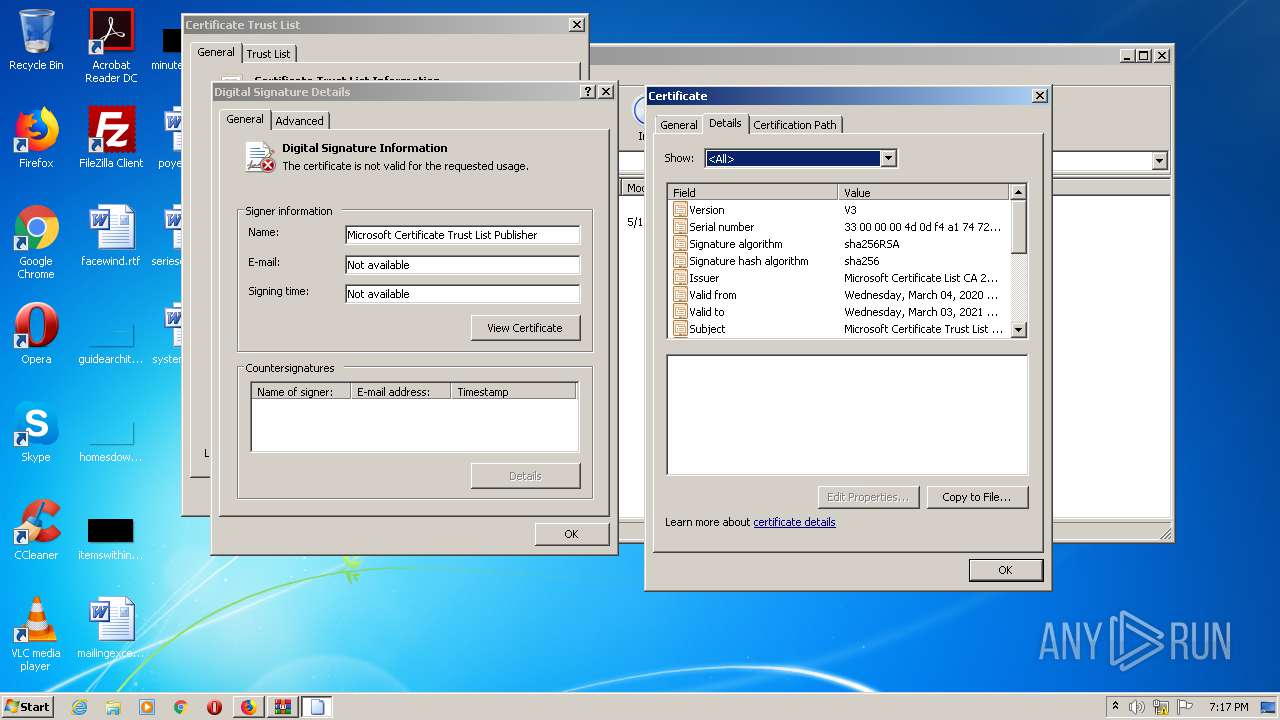
Task: Click the Value column header
Action: coord(924,192)
